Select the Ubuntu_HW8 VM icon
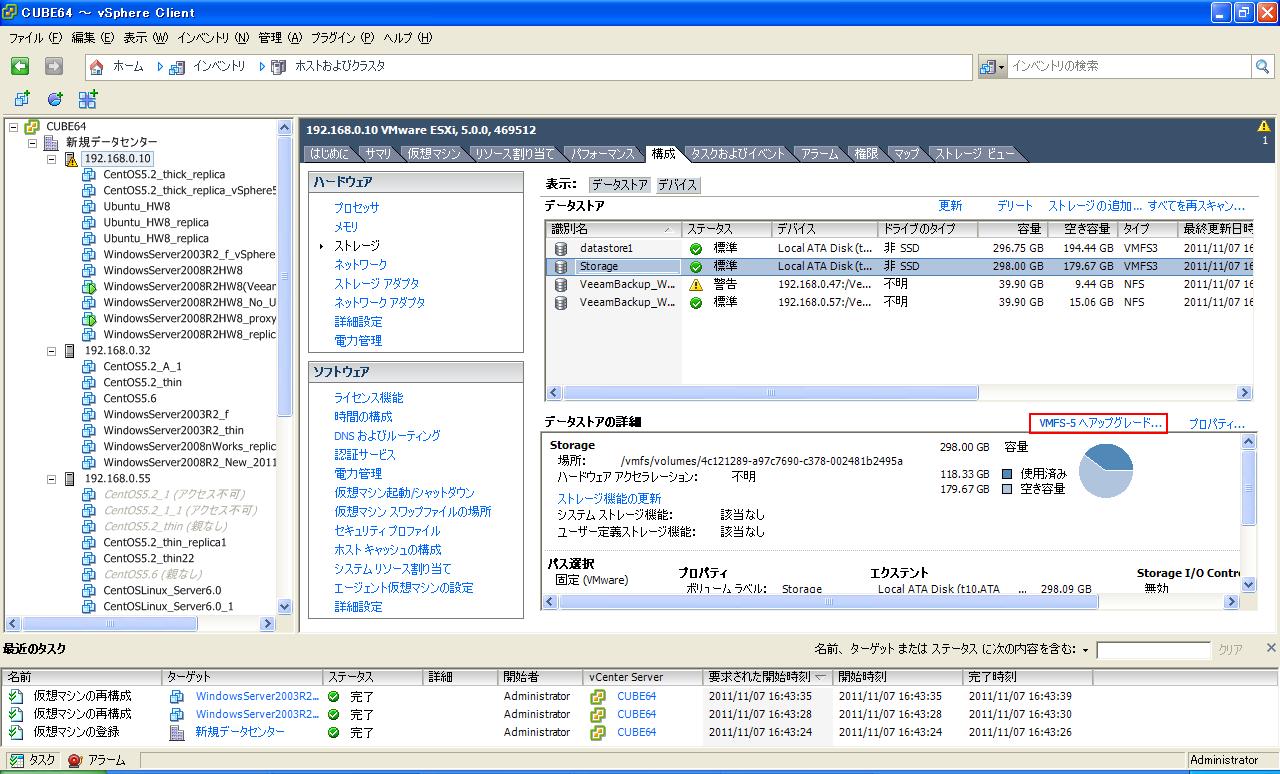Viewport: 1280px width, 774px height. point(89,206)
